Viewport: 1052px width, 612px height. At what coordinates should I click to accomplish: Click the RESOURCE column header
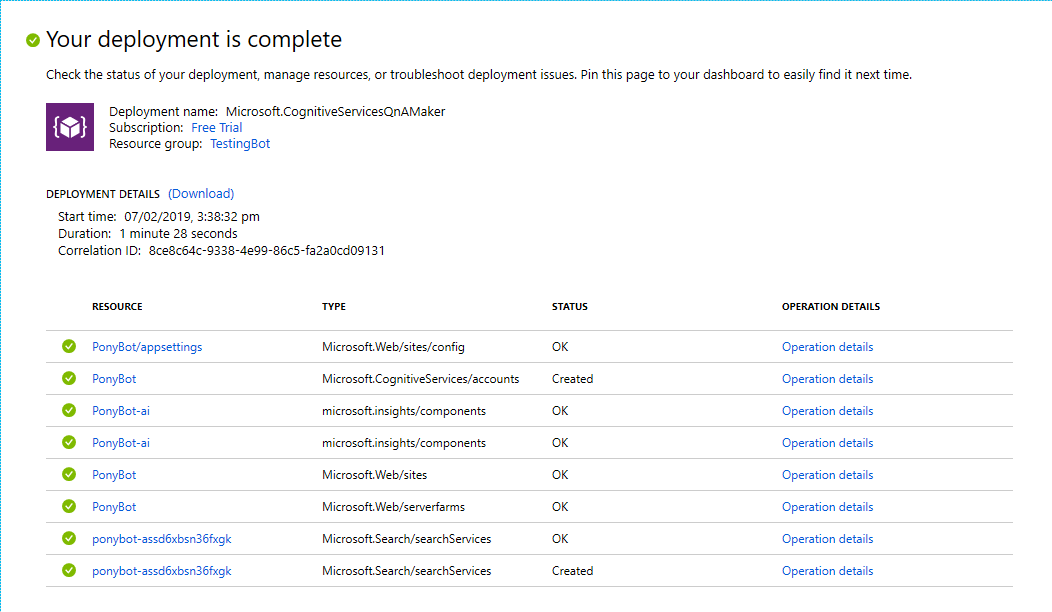[117, 307]
